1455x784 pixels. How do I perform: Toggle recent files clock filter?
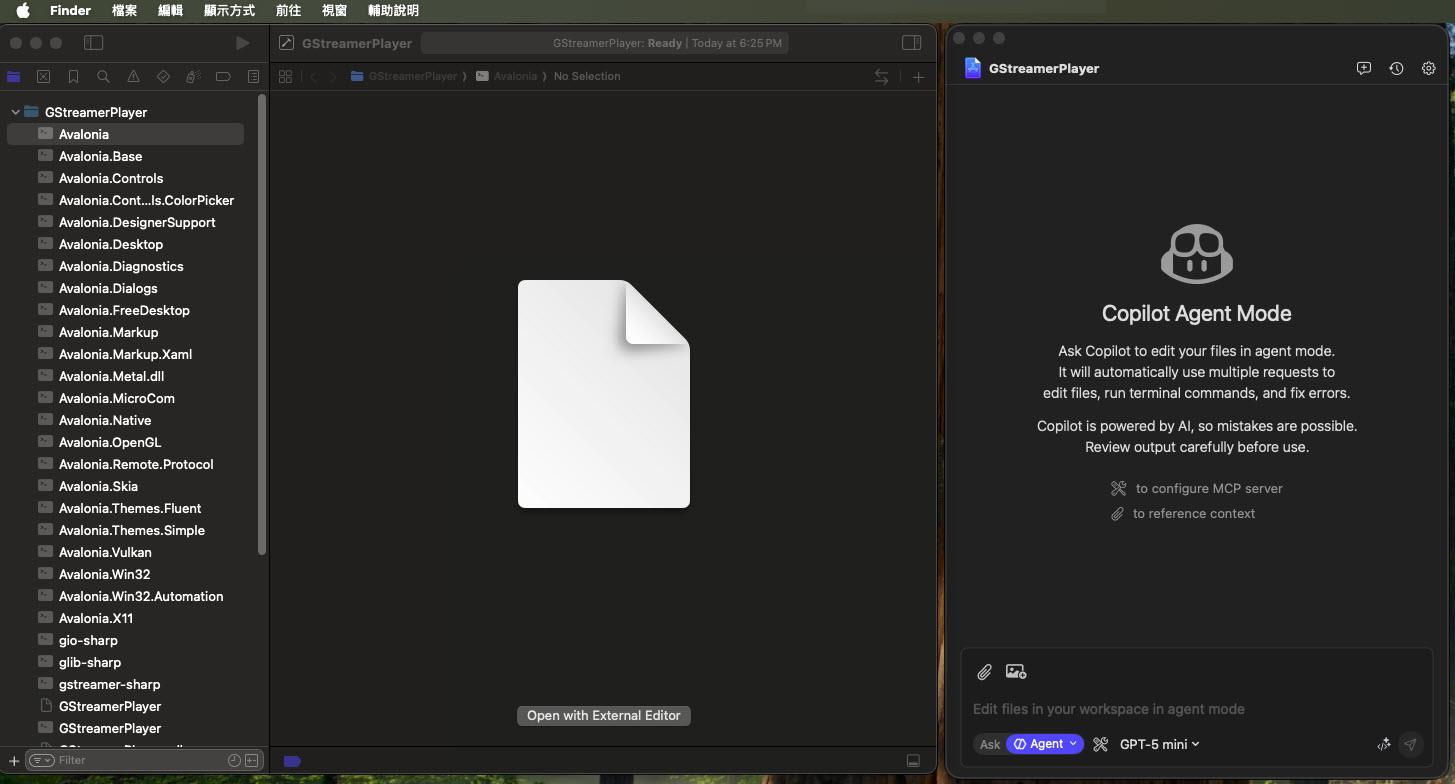click(x=234, y=761)
